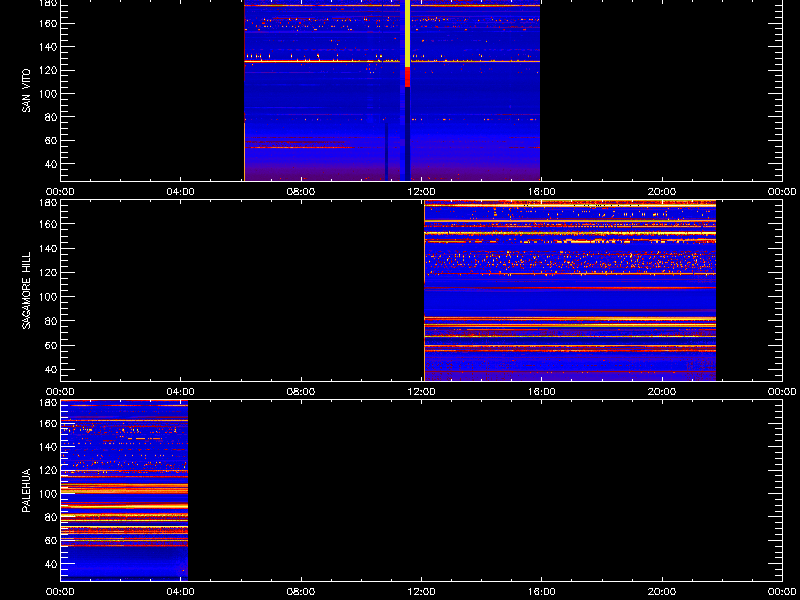Click the 100 tick label on San Vito axis
Image resolution: width=800 pixels, height=600 pixels.
[49, 94]
